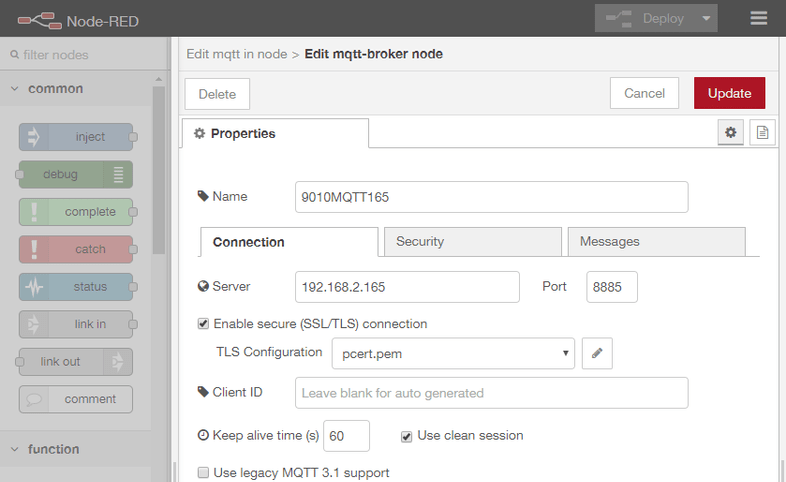Switch to the Messages tab
786x482 pixels.
[656, 242]
